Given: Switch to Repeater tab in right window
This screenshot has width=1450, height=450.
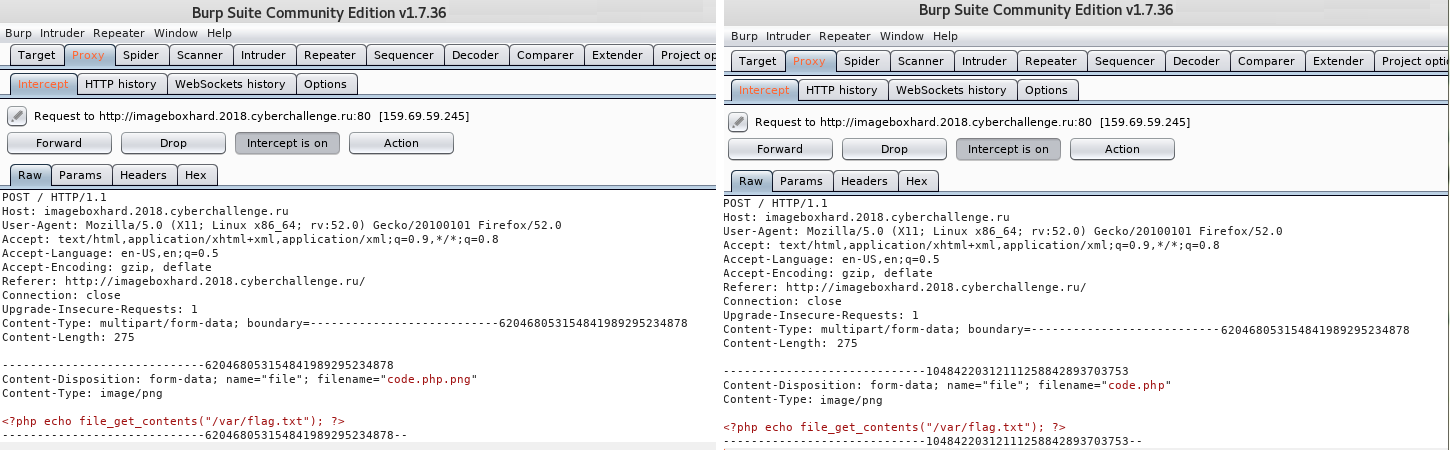Looking at the screenshot, I should click(1051, 61).
